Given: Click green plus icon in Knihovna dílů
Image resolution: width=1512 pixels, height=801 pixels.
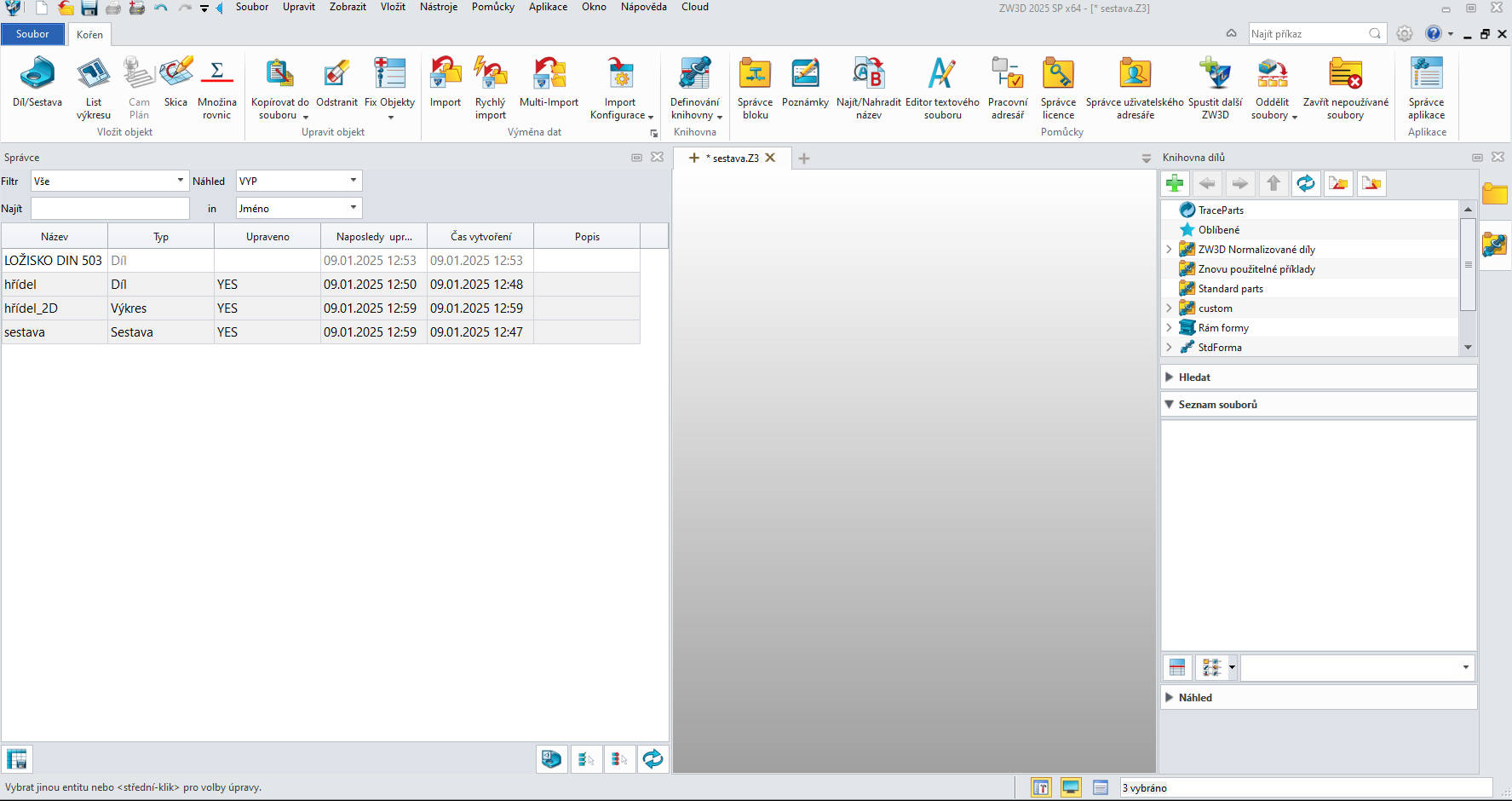Looking at the screenshot, I should [x=1175, y=183].
